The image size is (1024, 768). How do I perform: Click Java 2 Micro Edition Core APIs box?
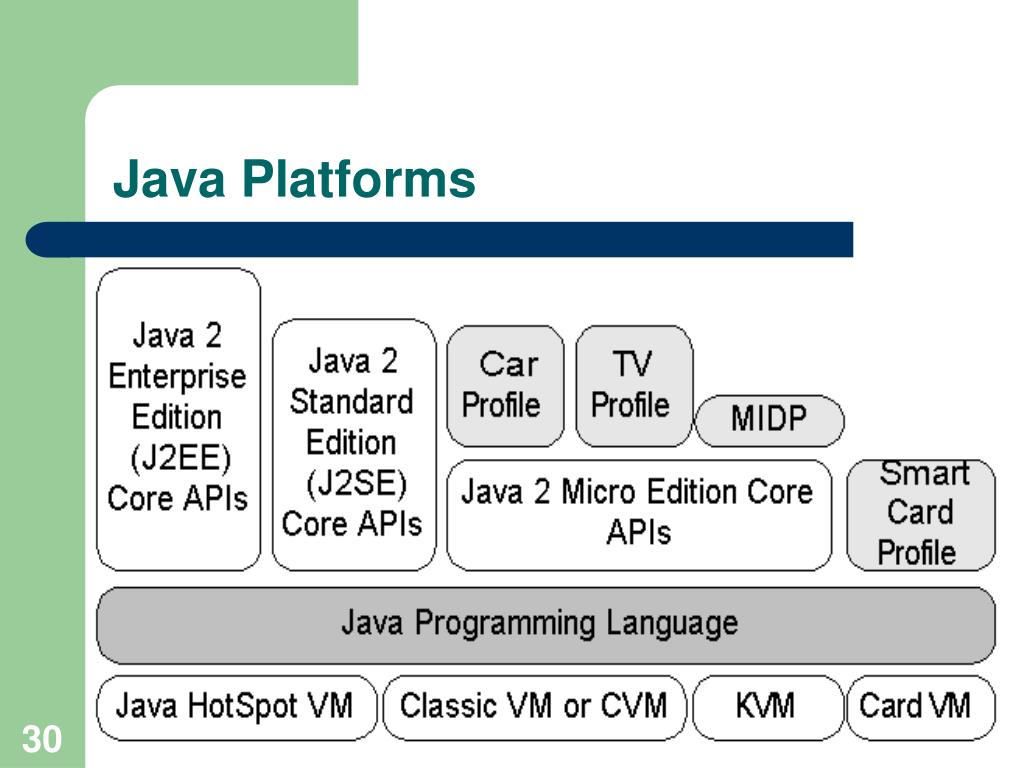(x=639, y=515)
